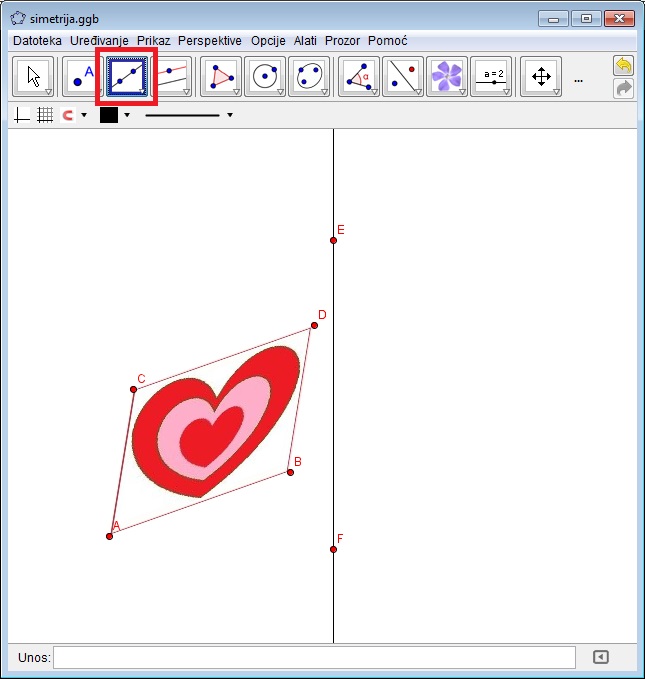This screenshot has width=645, height=679.
Task: Click the black line color swatch
Action: tap(109, 115)
